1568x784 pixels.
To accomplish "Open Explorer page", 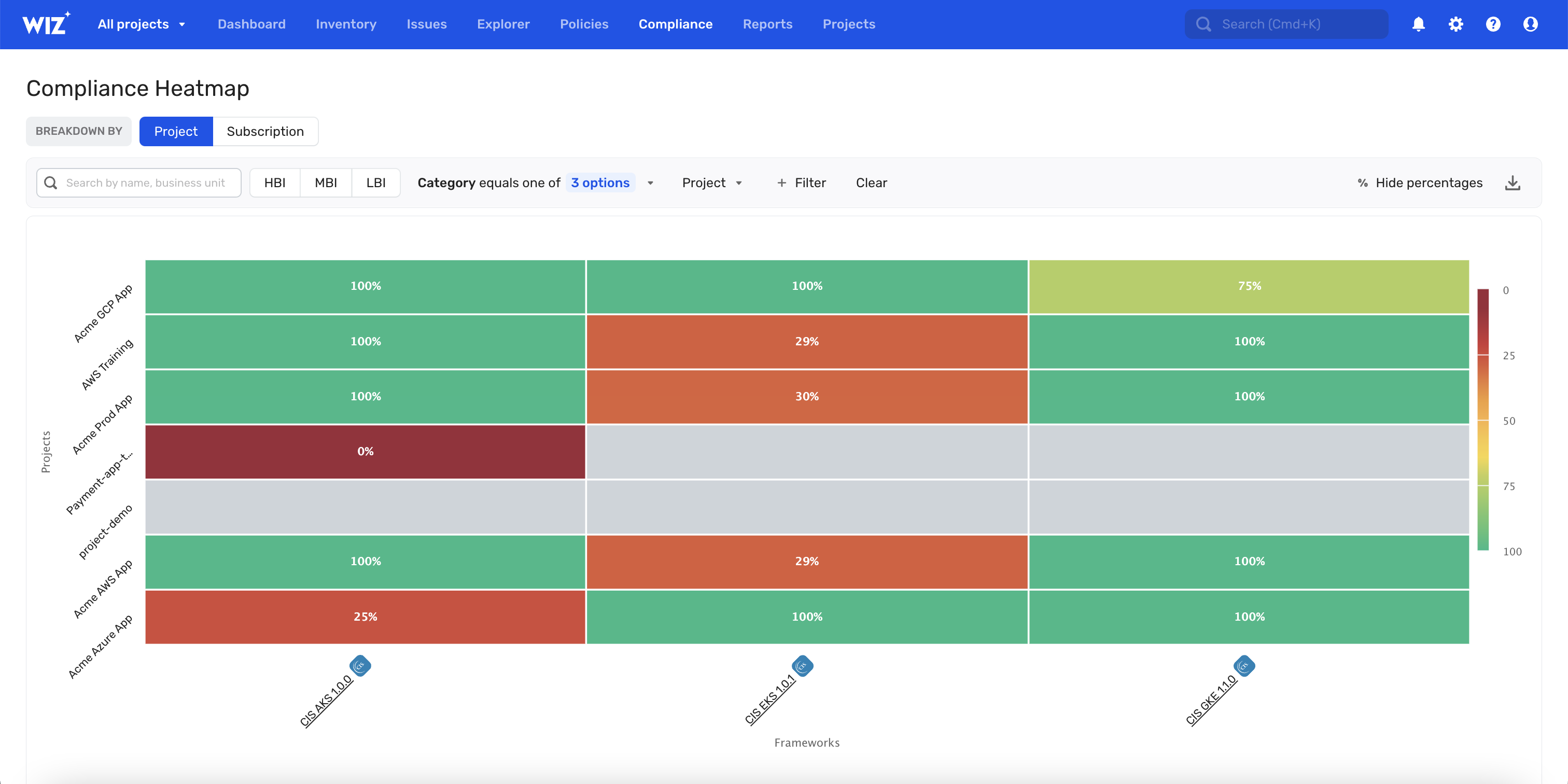I will [503, 24].
